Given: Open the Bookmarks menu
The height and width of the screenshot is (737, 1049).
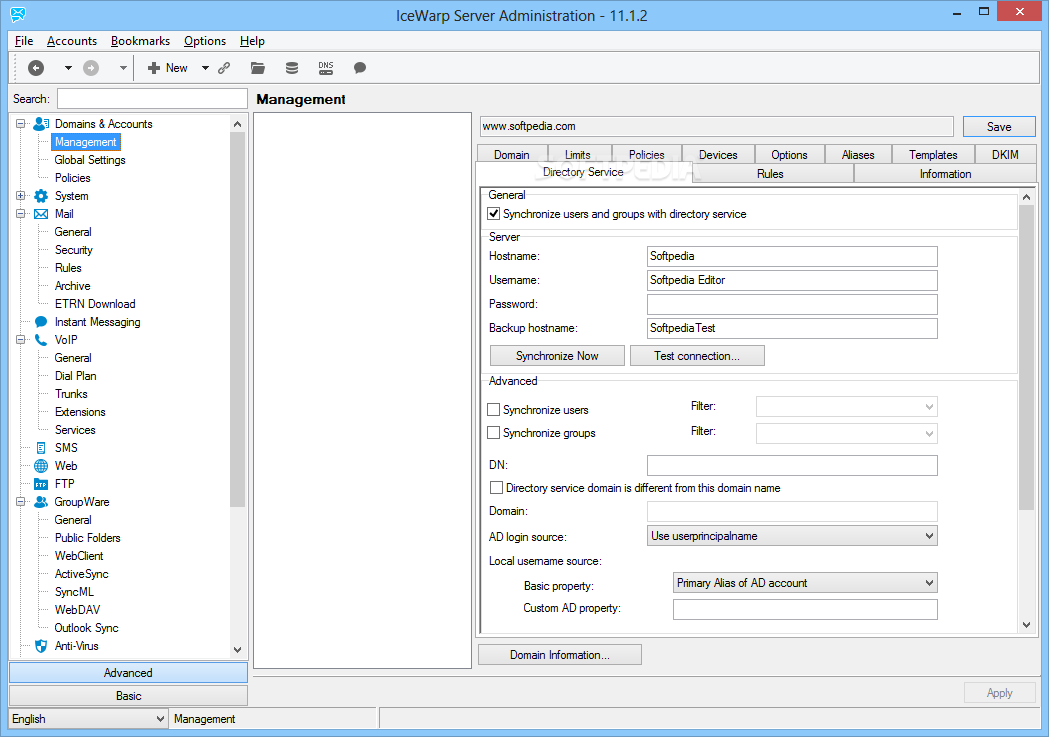Looking at the screenshot, I should tap(140, 41).
